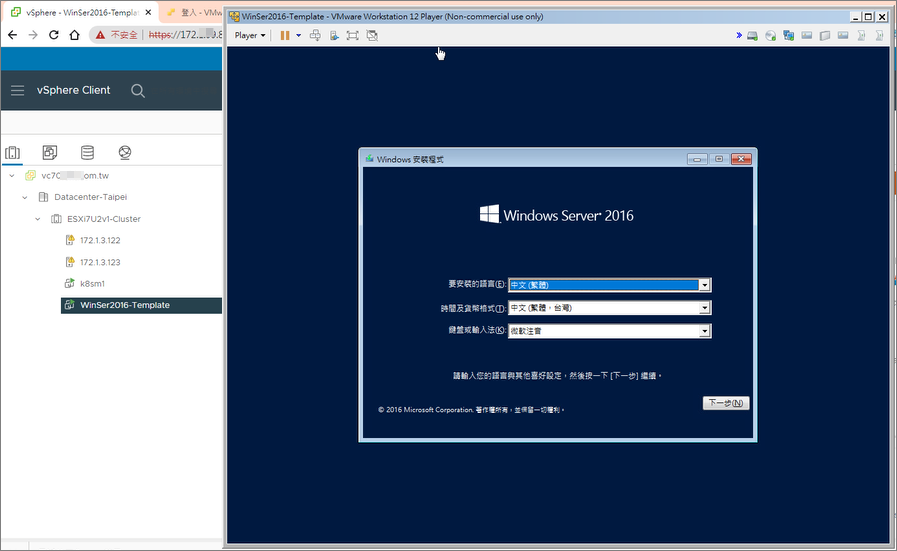
Task: Switch to Hosts and Clusters inventory tab
Action: 13,152
